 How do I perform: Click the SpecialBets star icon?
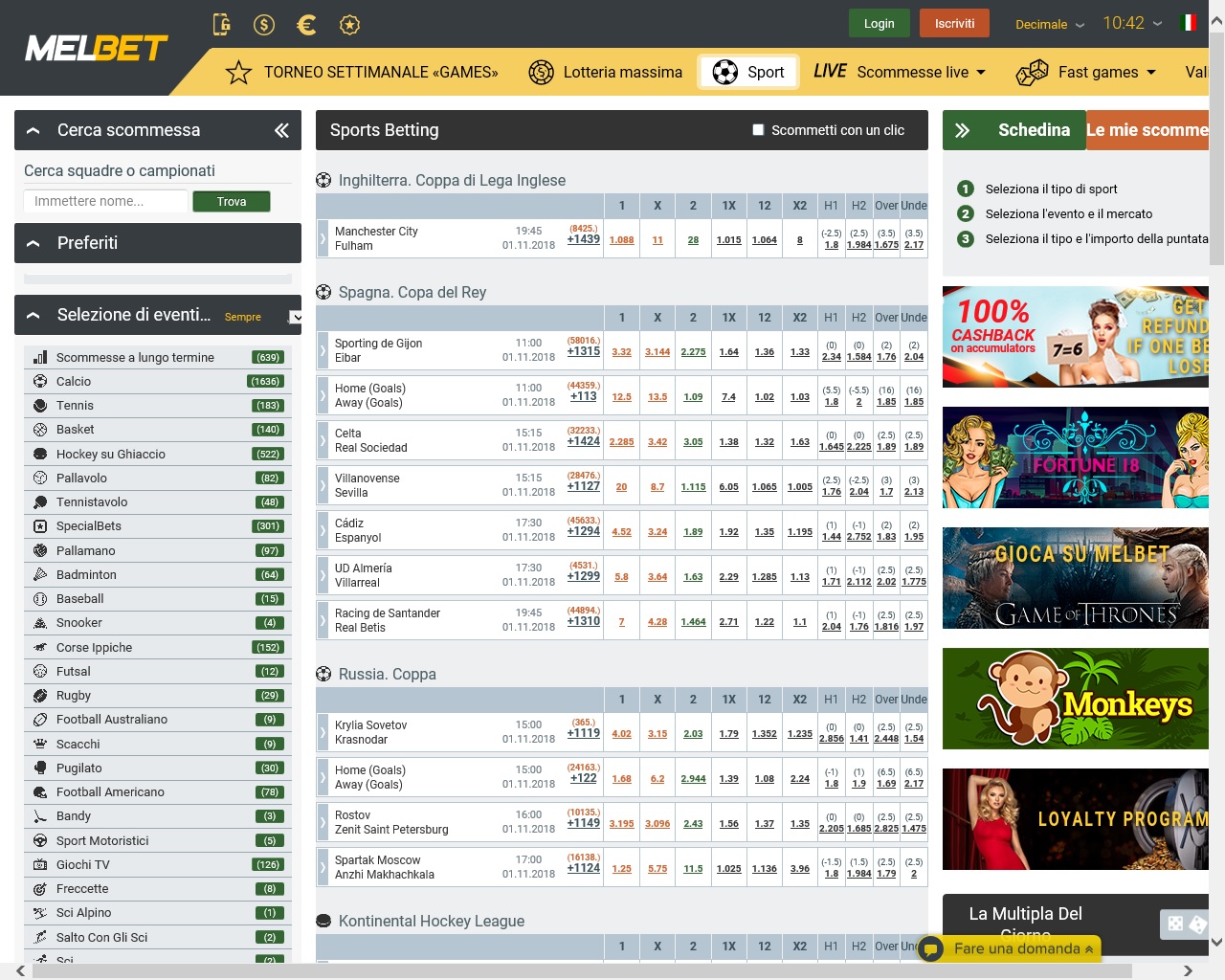40,526
